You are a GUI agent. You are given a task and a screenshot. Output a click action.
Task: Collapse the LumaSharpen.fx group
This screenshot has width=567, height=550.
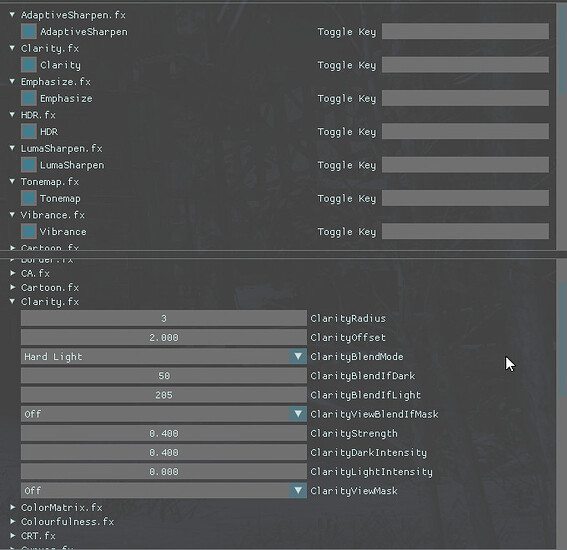click(12, 148)
